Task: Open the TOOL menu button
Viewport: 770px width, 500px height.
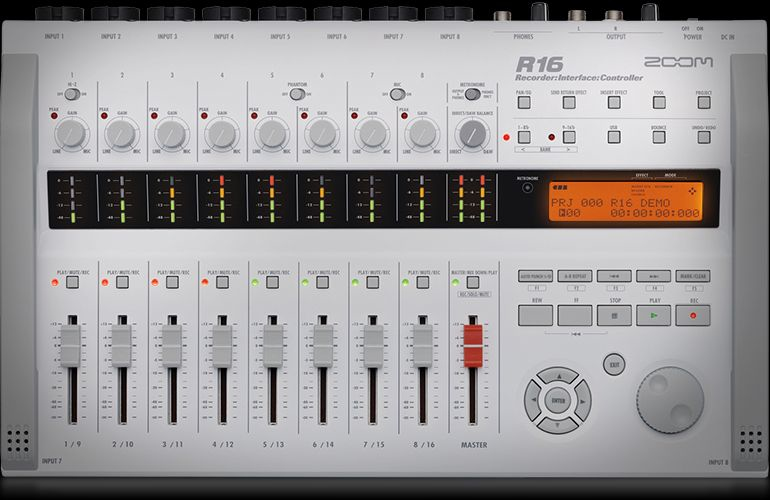Action: point(658,101)
